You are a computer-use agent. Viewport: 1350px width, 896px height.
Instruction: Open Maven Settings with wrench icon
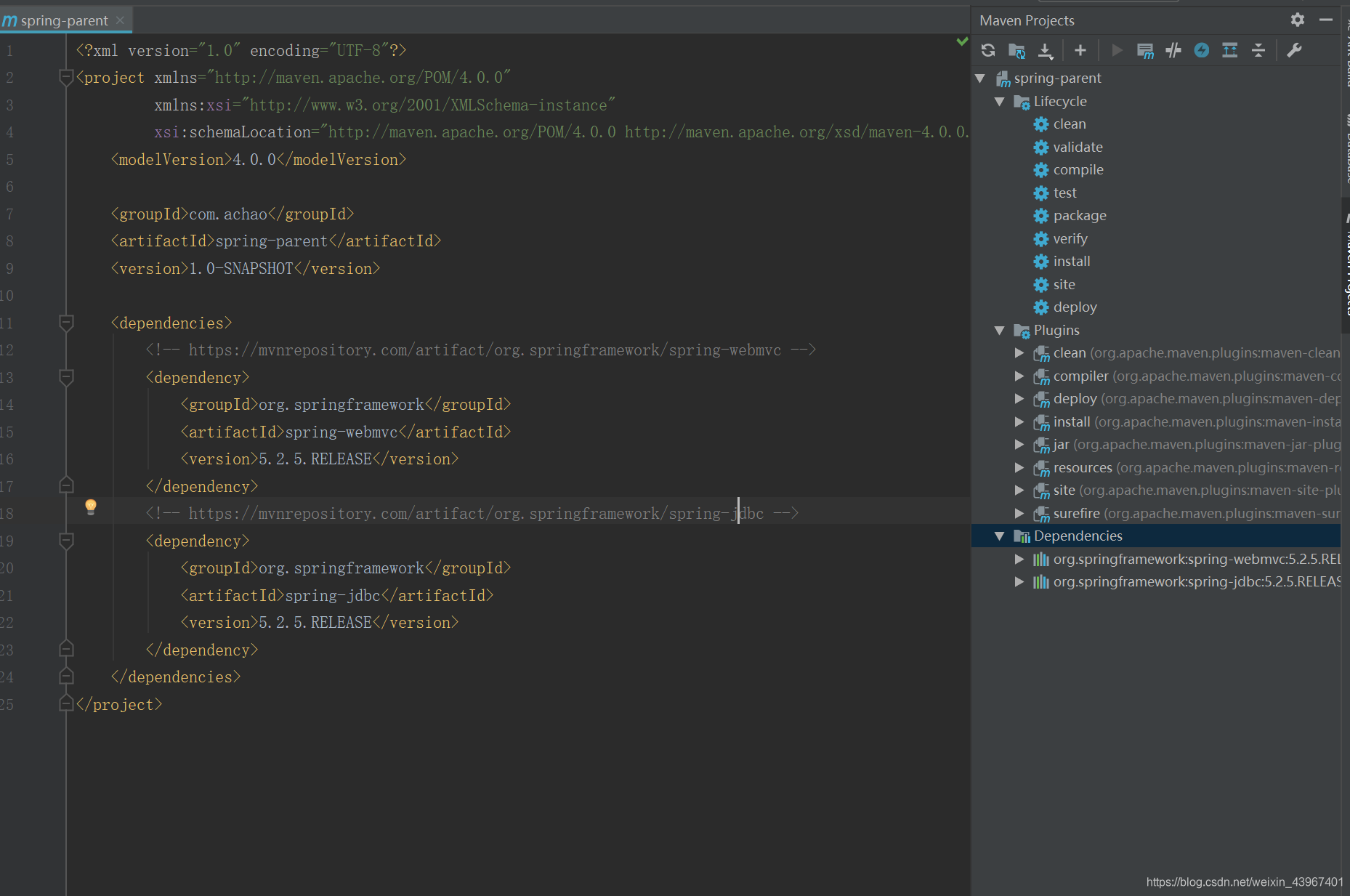[x=1294, y=50]
